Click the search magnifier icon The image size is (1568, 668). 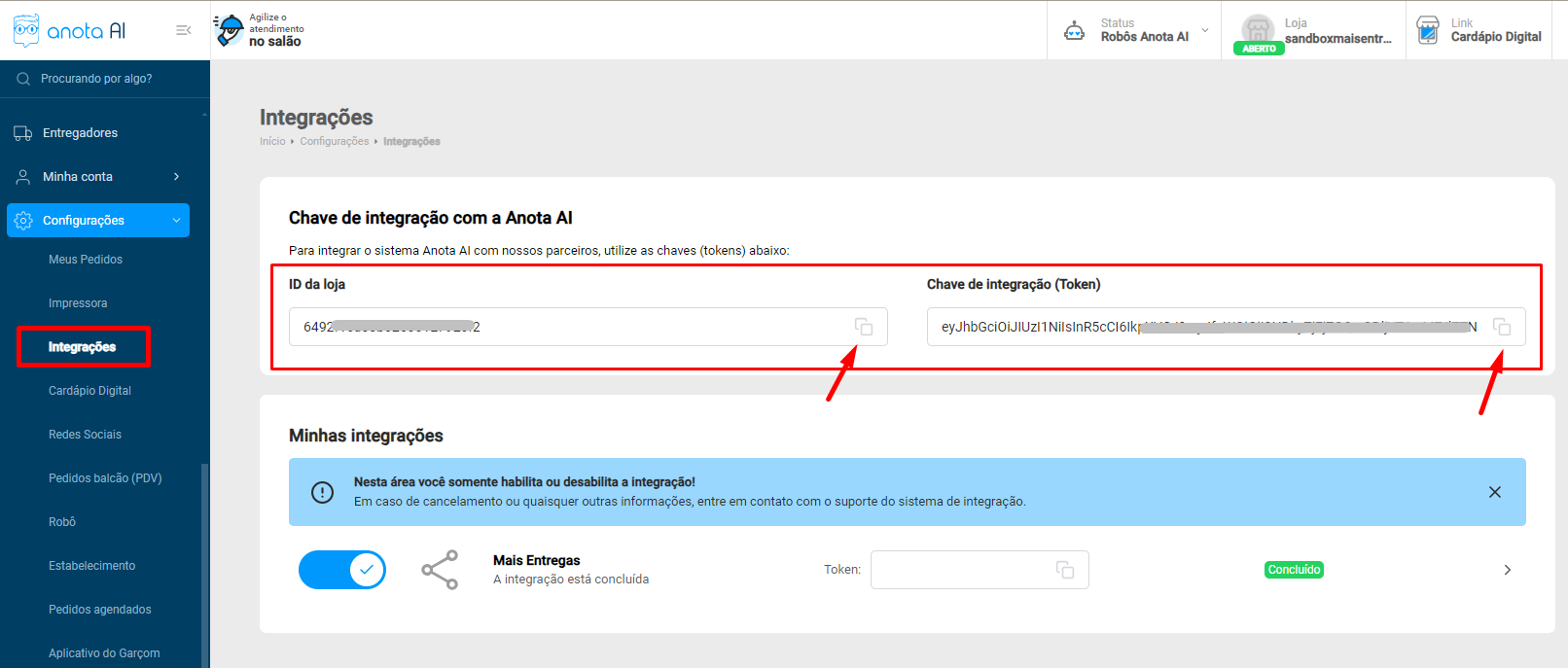[x=23, y=79]
